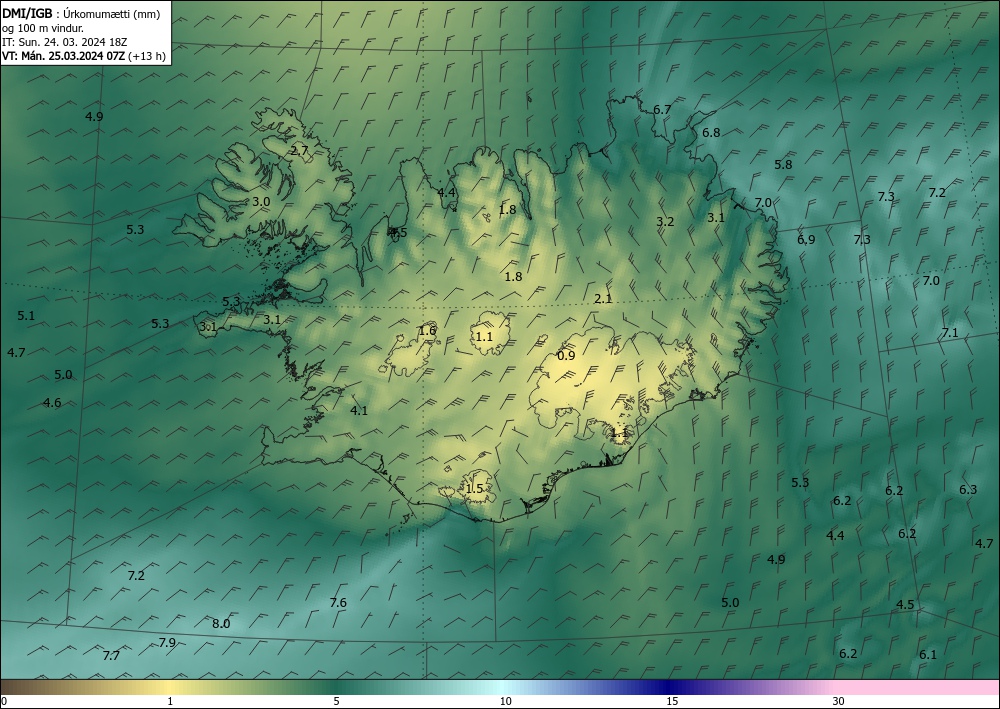Click the 3.0 value in the Westfjords

261,201
